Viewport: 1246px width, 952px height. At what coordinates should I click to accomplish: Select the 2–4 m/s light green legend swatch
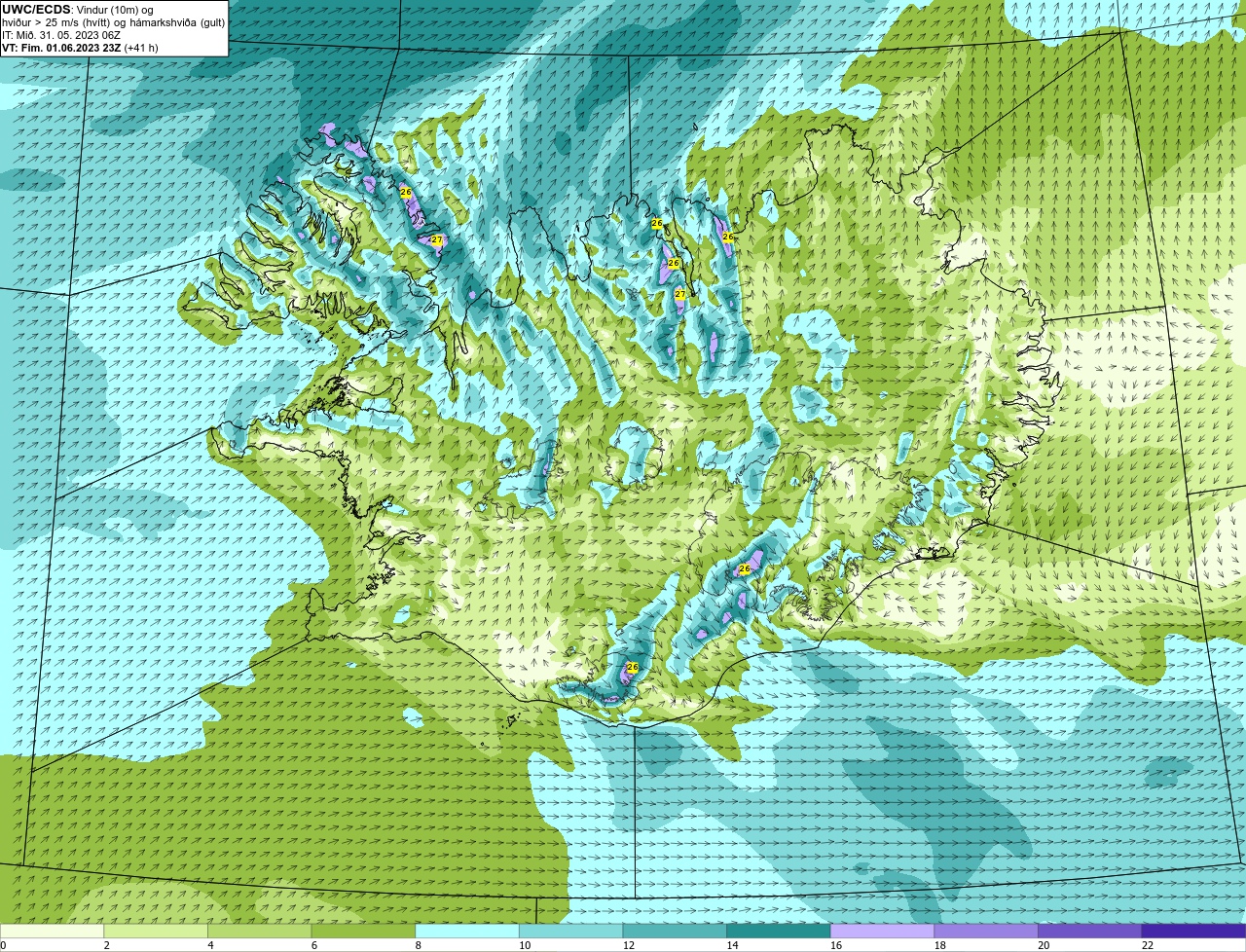tap(156, 931)
